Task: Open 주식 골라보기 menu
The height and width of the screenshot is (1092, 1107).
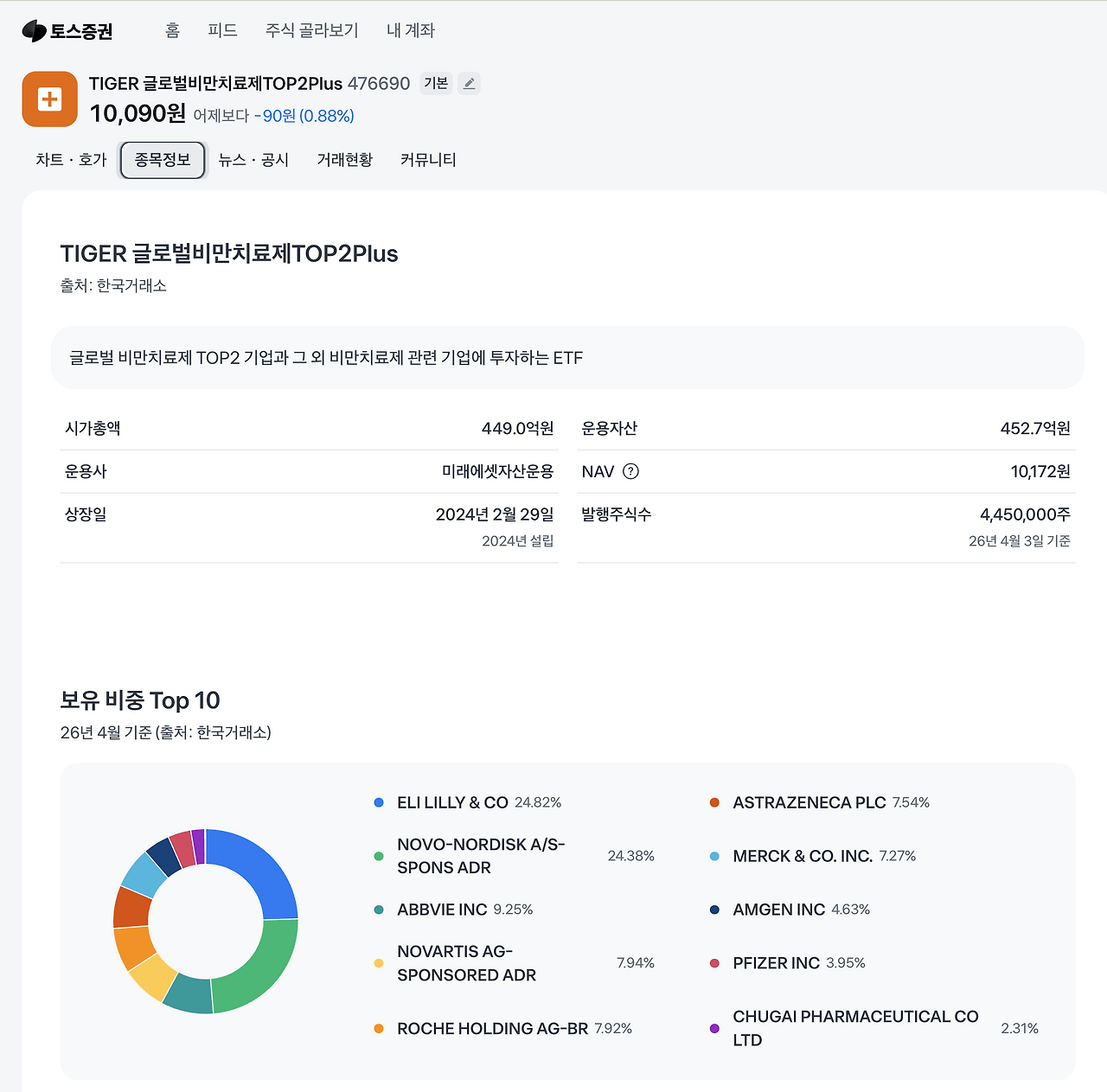Action: 311,30
